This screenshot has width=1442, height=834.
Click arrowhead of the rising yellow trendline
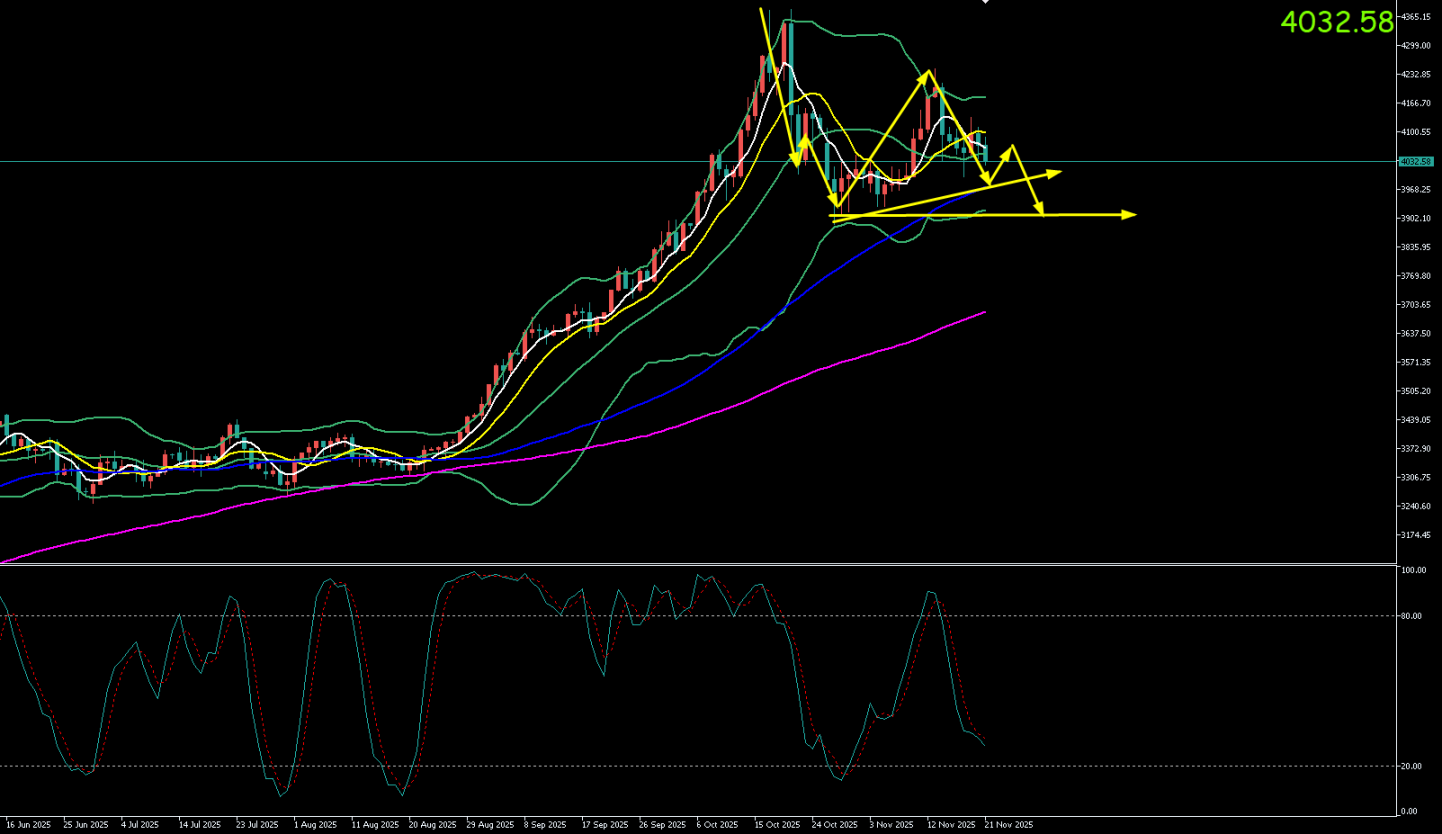coord(1054,173)
